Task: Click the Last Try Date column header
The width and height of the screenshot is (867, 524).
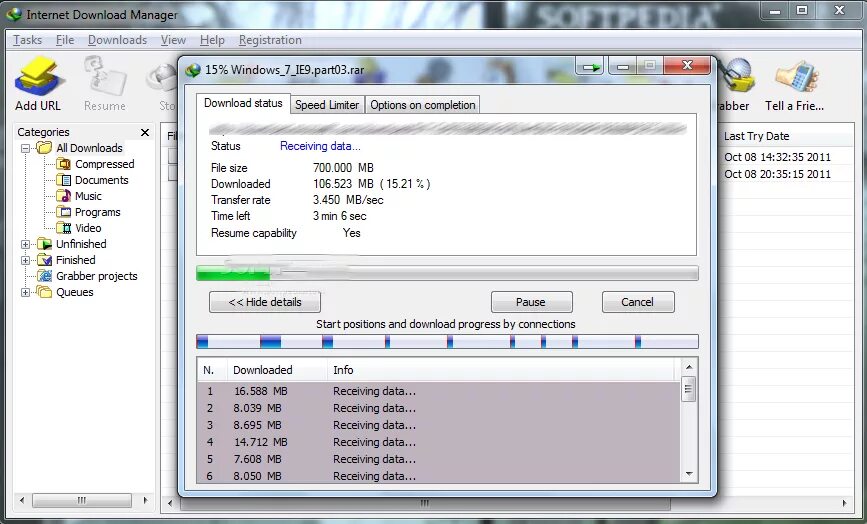Action: (785, 136)
